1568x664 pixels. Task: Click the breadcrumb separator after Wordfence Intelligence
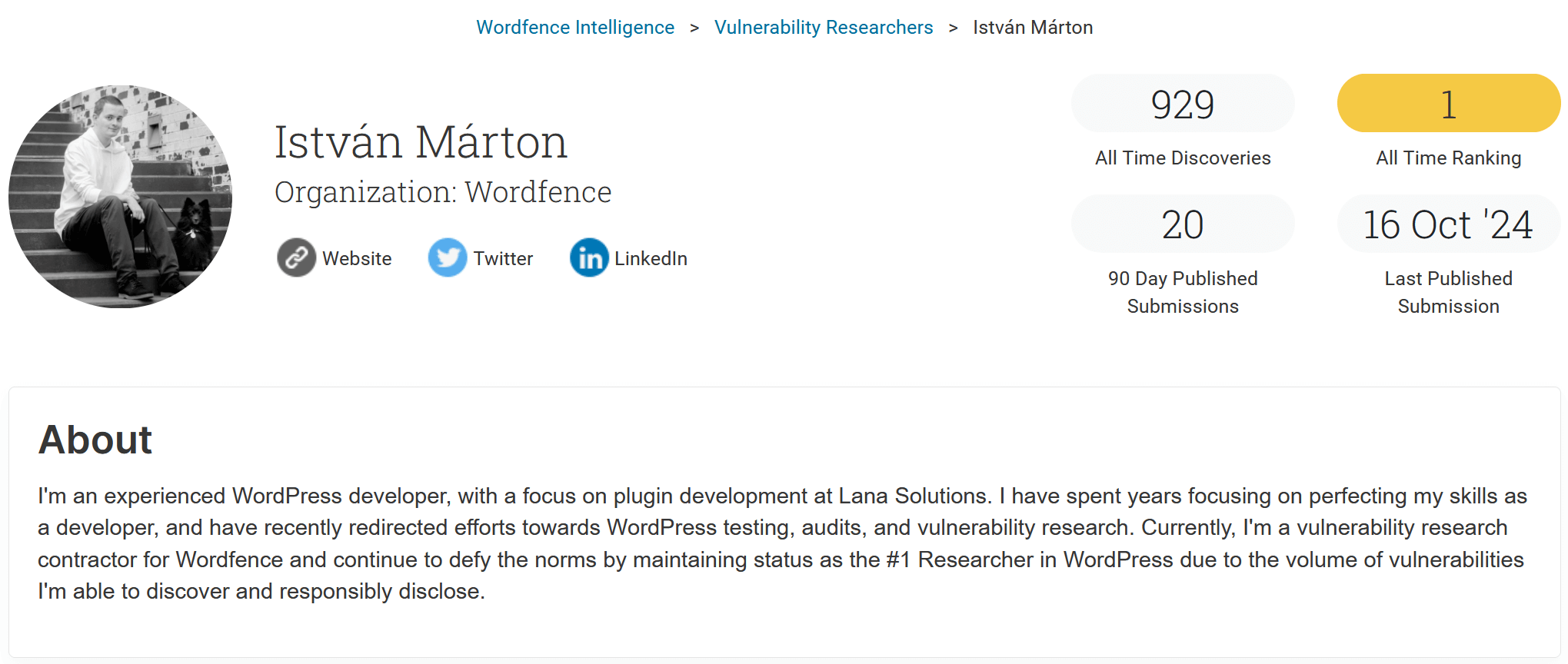pos(694,27)
